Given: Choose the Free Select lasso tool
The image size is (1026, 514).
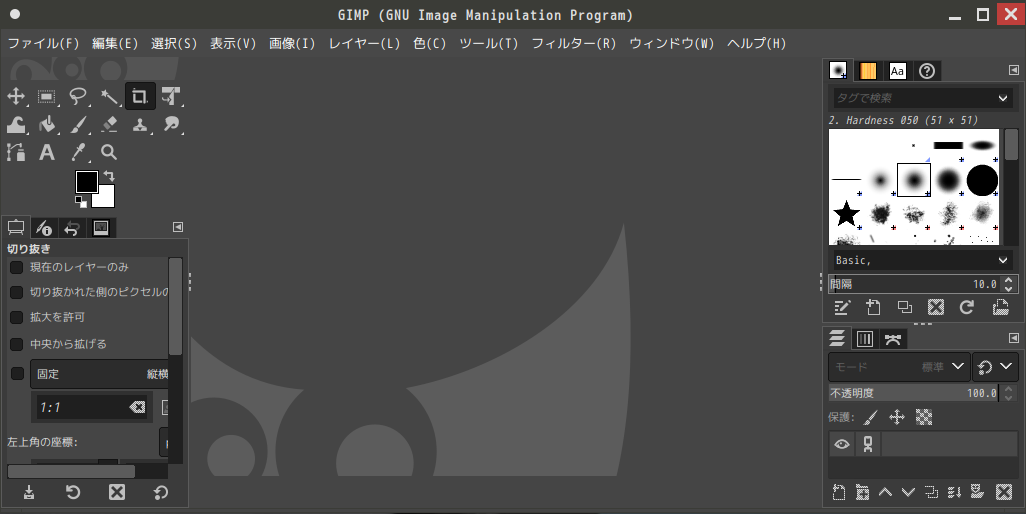Looking at the screenshot, I should [78, 97].
